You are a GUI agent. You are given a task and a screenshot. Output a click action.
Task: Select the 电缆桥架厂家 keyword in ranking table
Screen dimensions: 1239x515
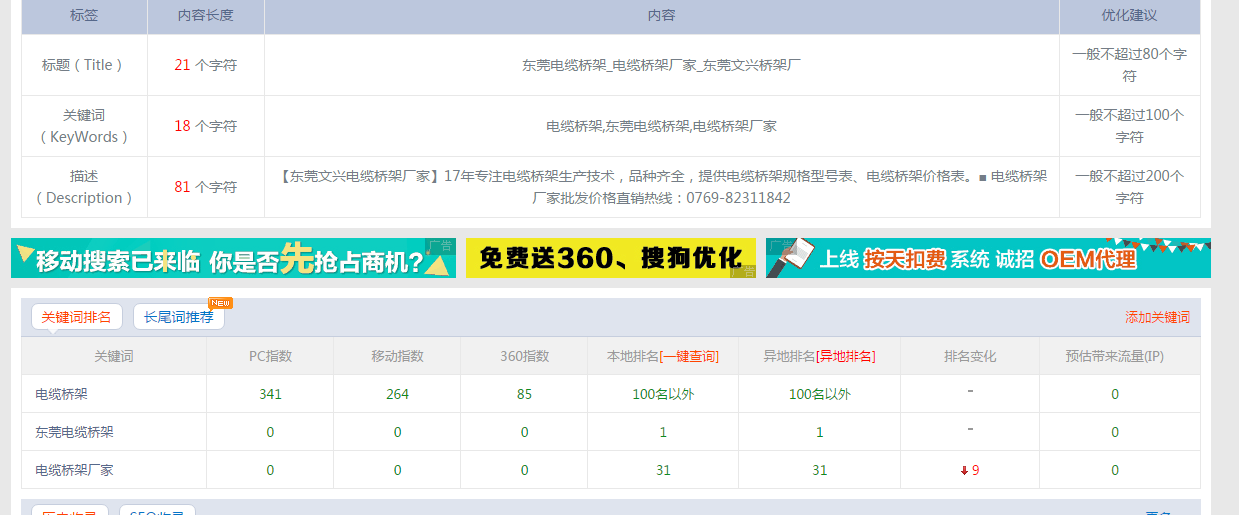(x=74, y=470)
